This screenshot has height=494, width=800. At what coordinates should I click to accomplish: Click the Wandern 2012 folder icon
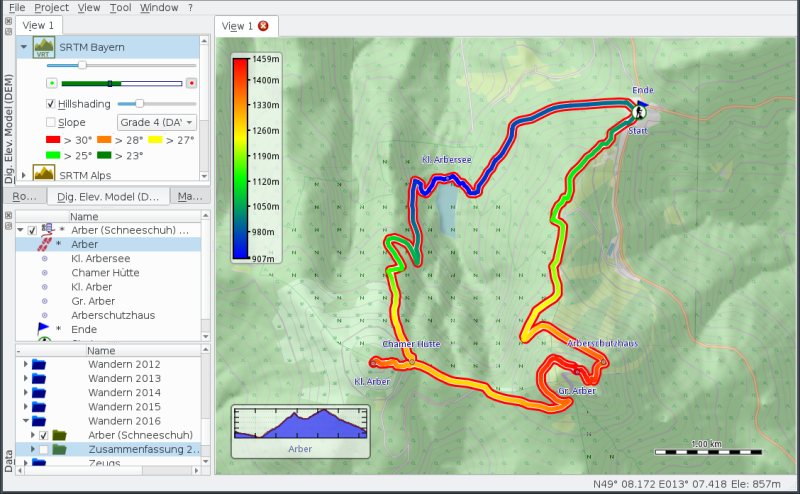[39, 364]
